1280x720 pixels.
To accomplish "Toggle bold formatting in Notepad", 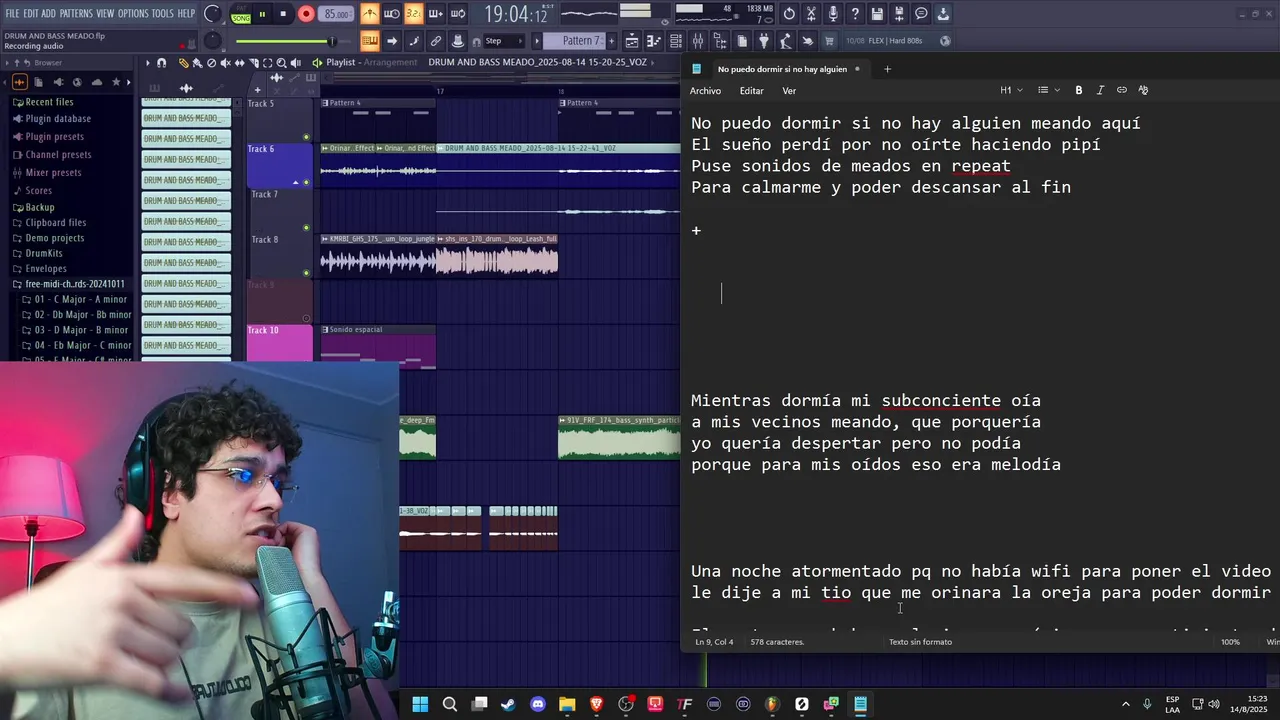I will (x=1079, y=90).
